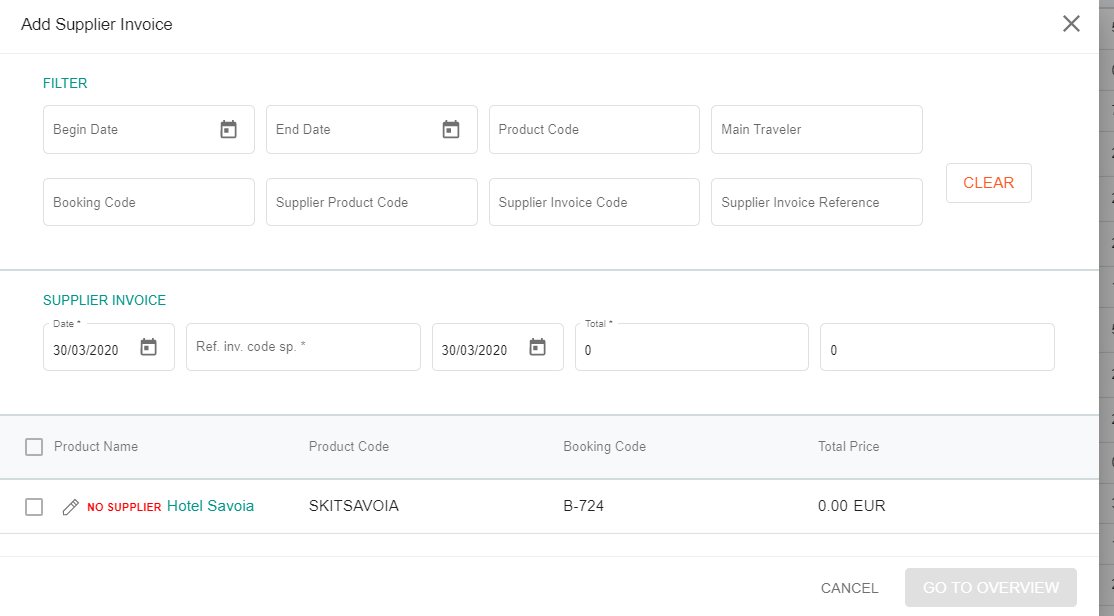The height and width of the screenshot is (616, 1114).
Task: Click the second 30/03/2020 date text field
Action: point(475,350)
